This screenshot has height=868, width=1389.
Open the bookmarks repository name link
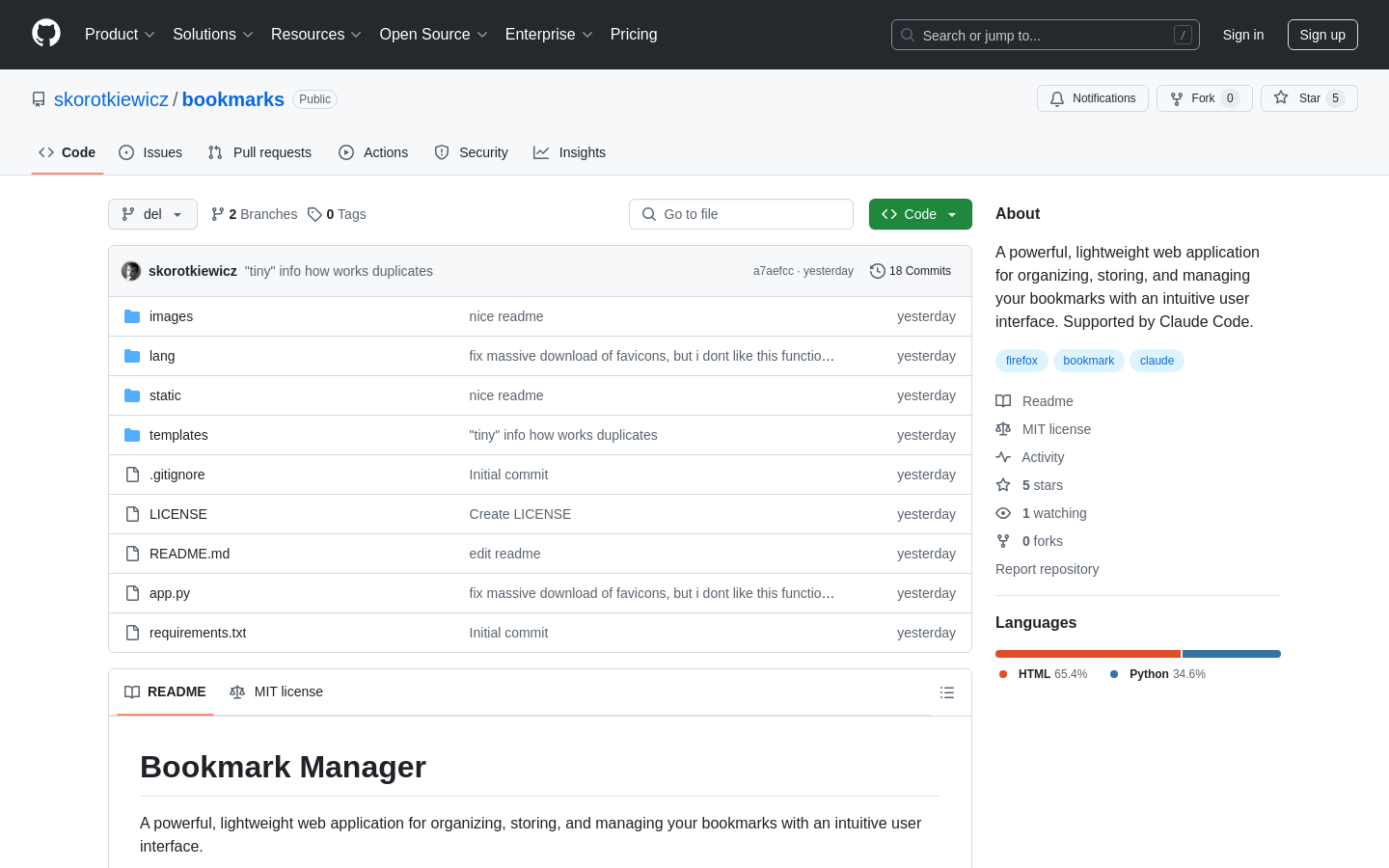(233, 99)
